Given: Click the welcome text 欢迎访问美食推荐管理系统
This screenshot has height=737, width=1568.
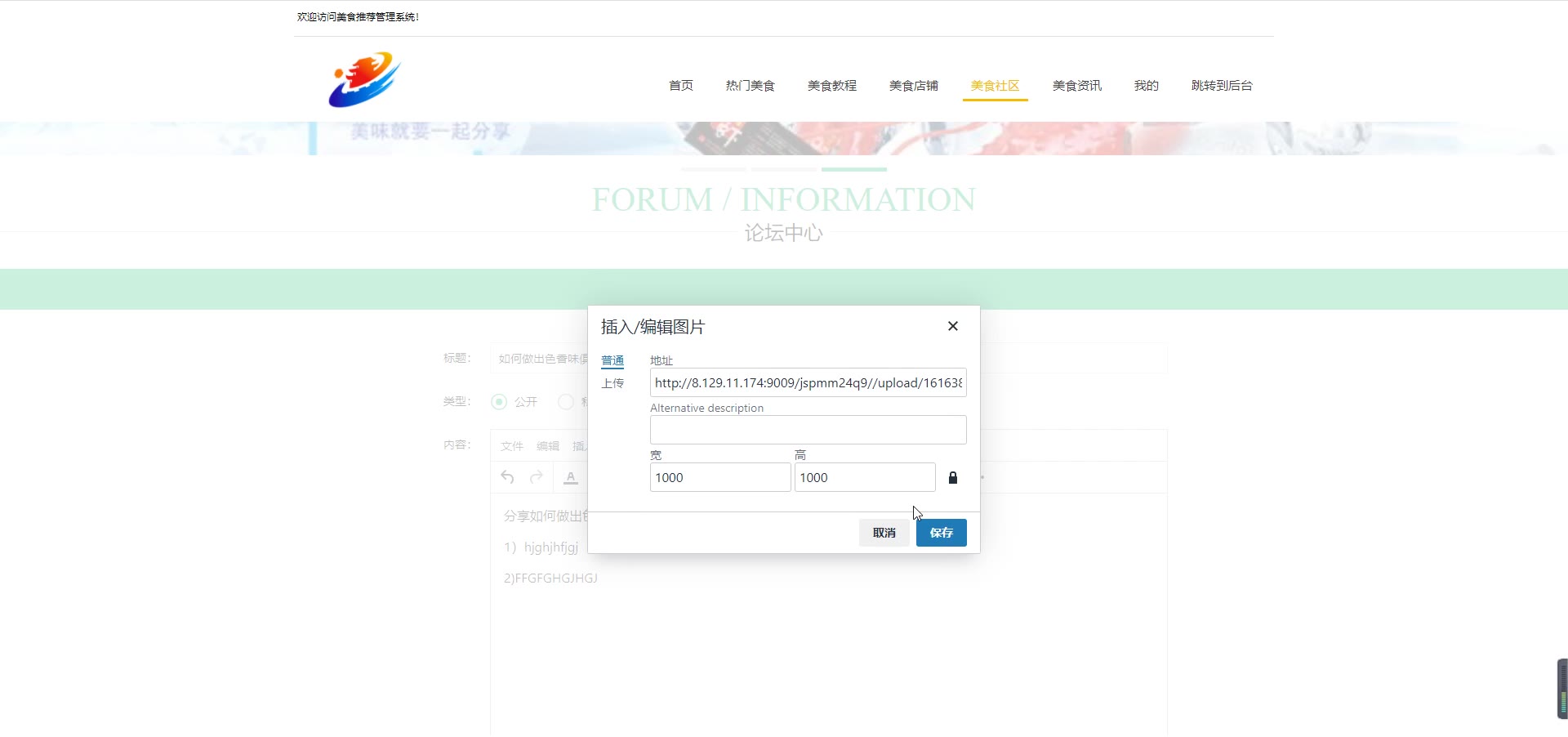Looking at the screenshot, I should (358, 16).
